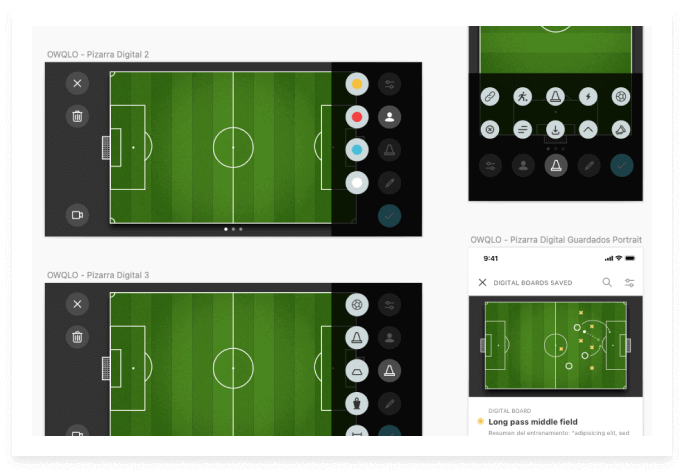Click the video camera icon in Pizarra Digital 2

[77, 215]
